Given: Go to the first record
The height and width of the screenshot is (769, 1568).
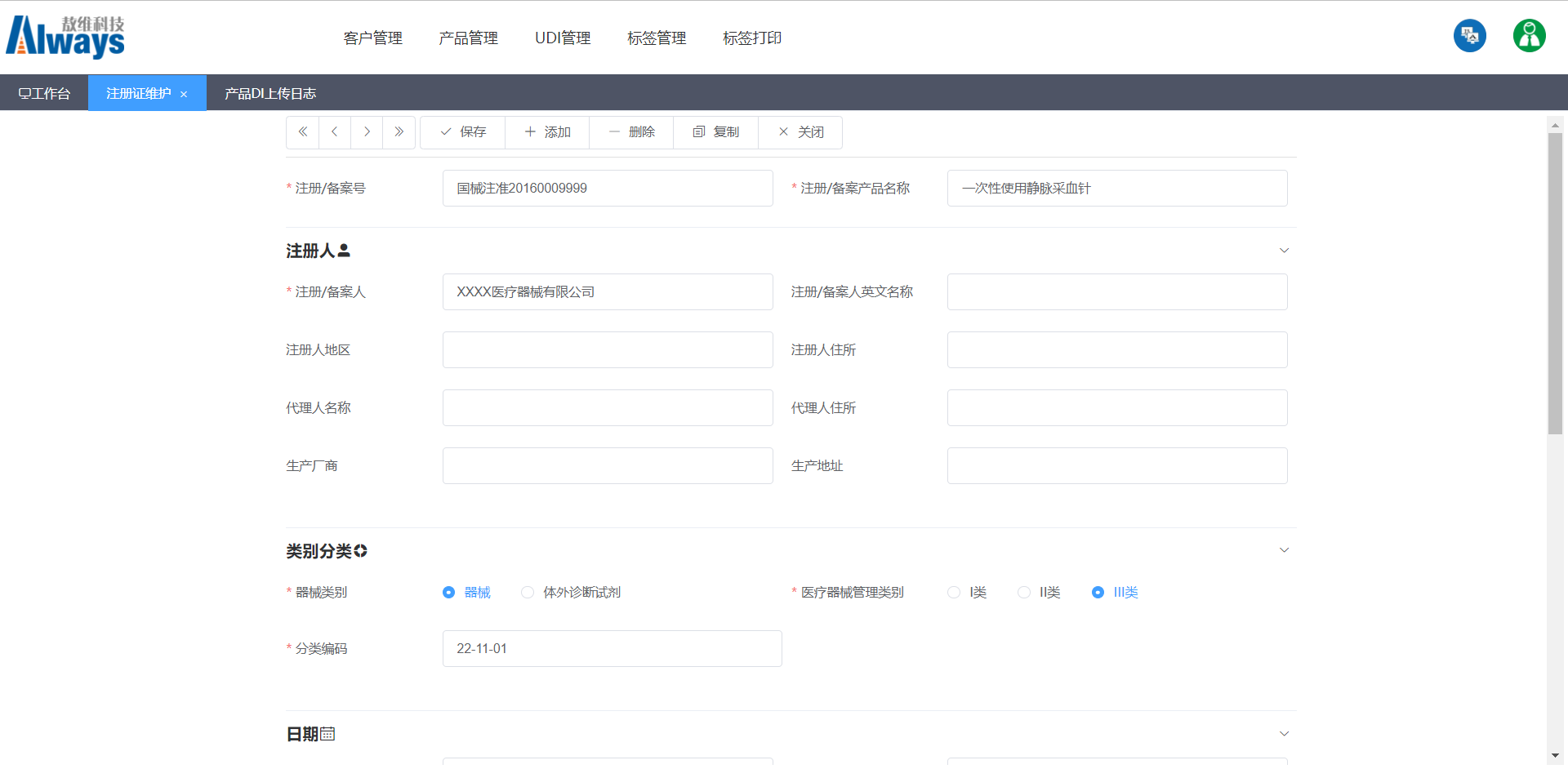Looking at the screenshot, I should (x=302, y=132).
